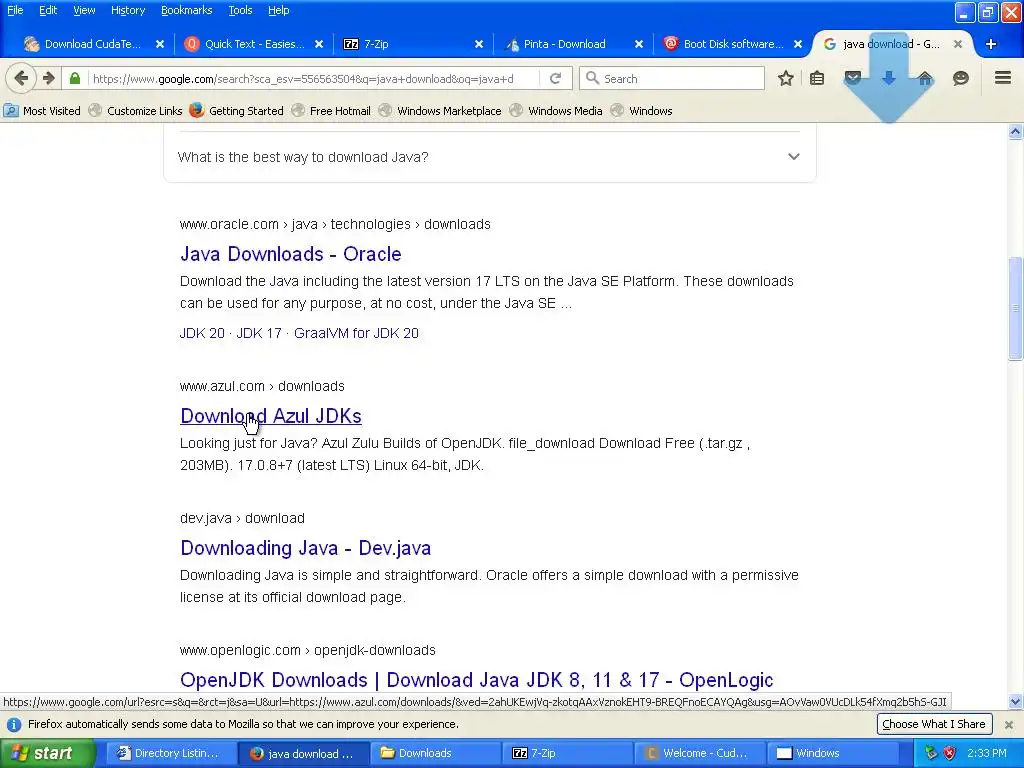
Task: Follow the GraalVM for JDK 20 sitelink
Action: click(x=356, y=333)
